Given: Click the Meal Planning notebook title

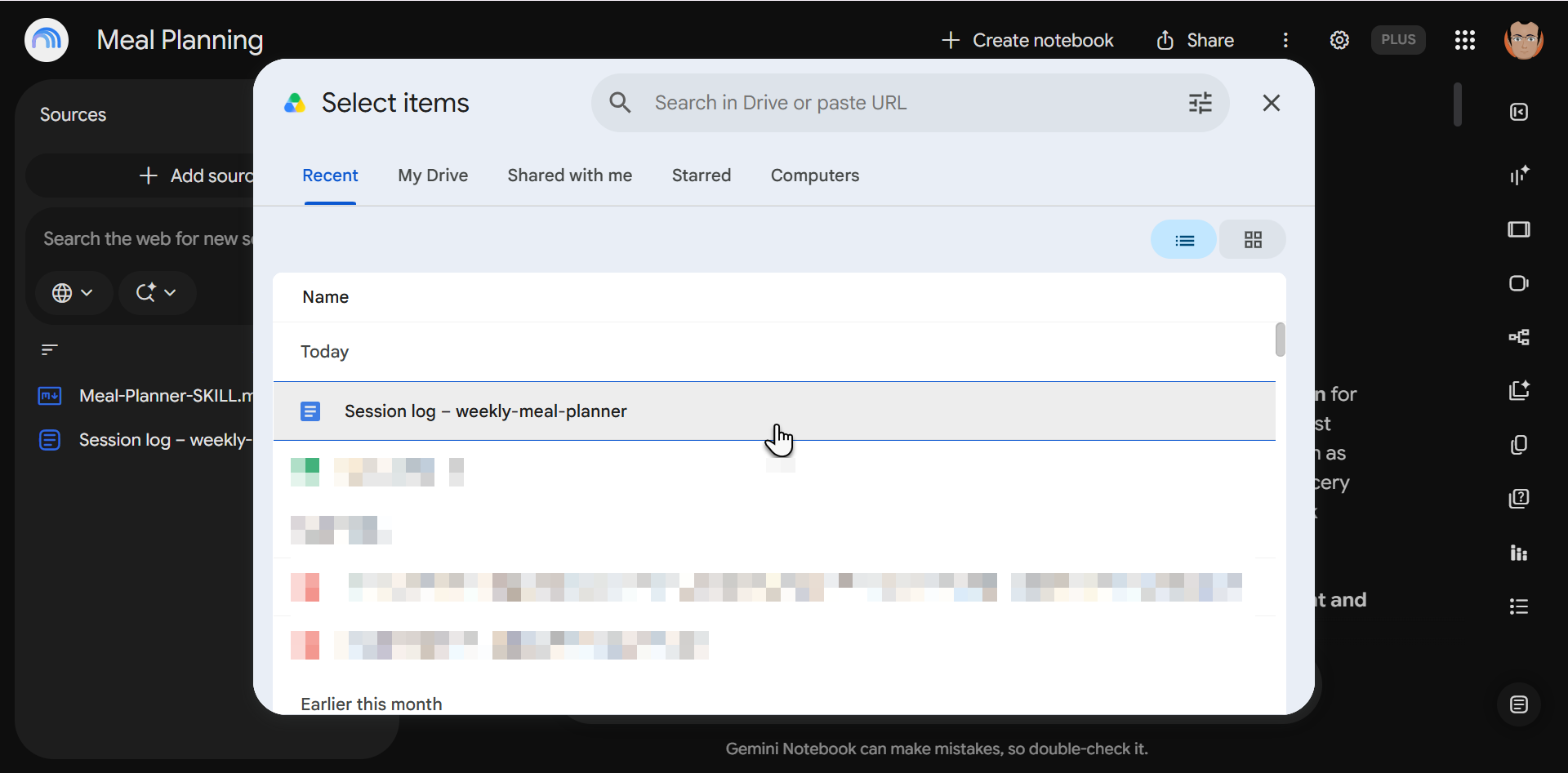Looking at the screenshot, I should [180, 40].
